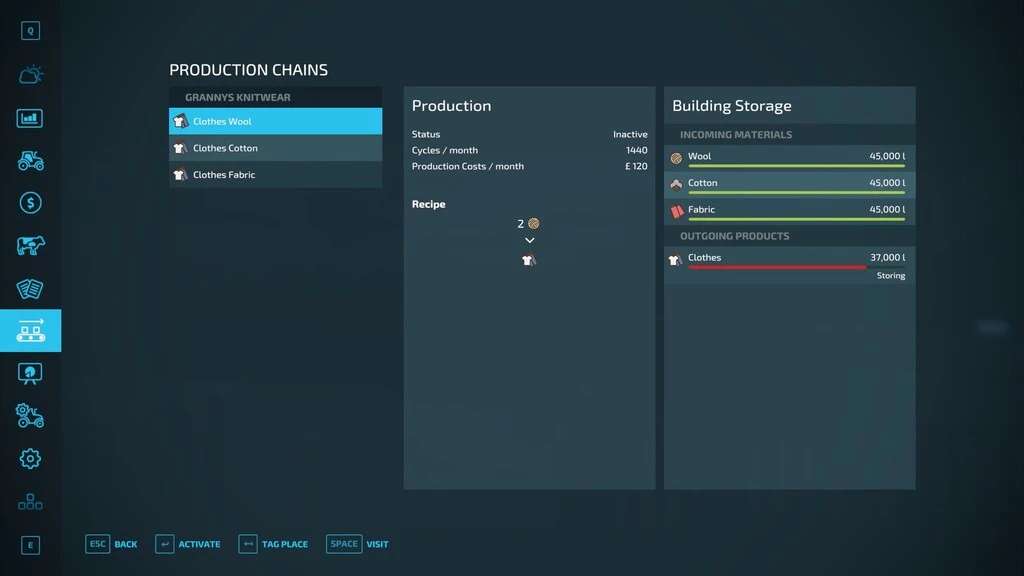Open the help presentation board icon
Image resolution: width=1024 pixels, height=576 pixels.
[x=30, y=373]
